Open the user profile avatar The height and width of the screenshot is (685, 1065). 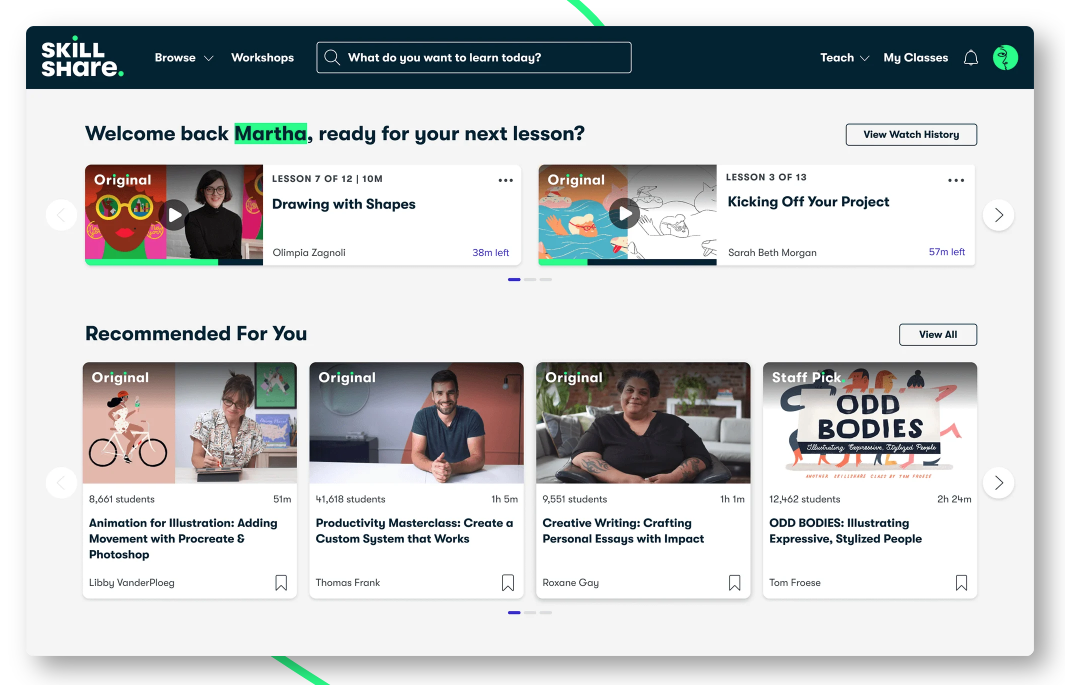coord(1005,58)
